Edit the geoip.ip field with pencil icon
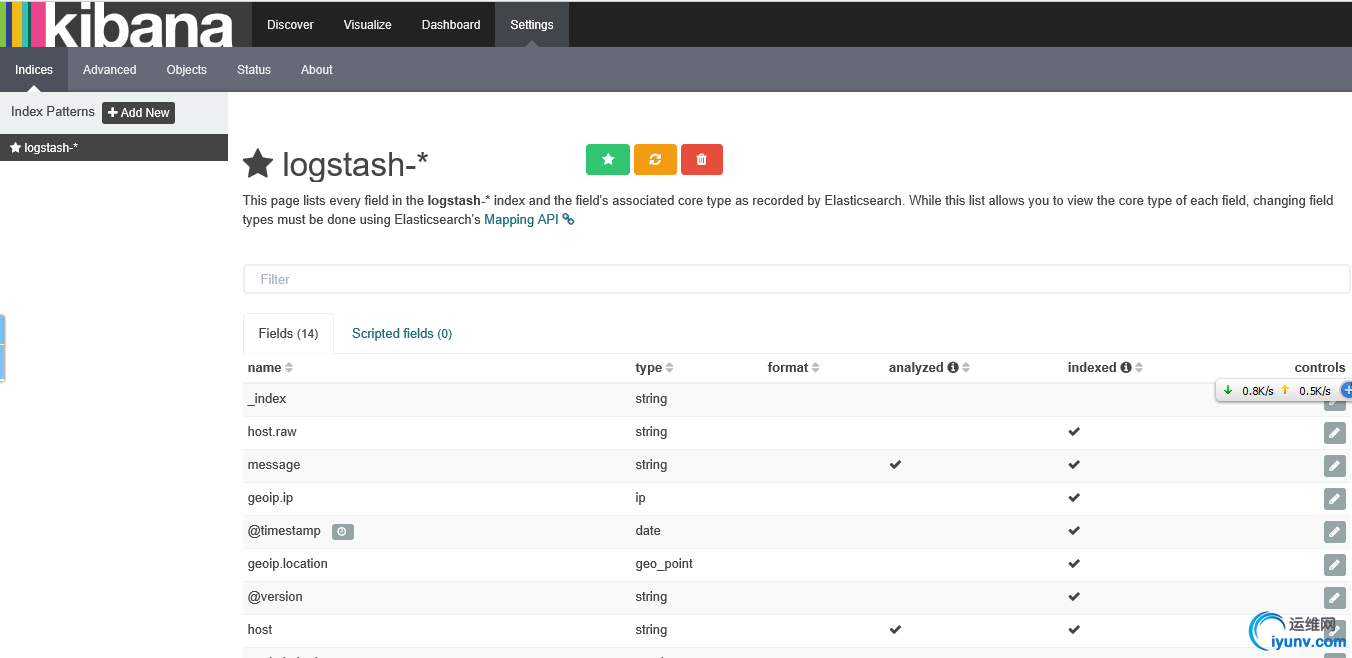This screenshot has width=1352, height=658. pyautogui.click(x=1334, y=499)
